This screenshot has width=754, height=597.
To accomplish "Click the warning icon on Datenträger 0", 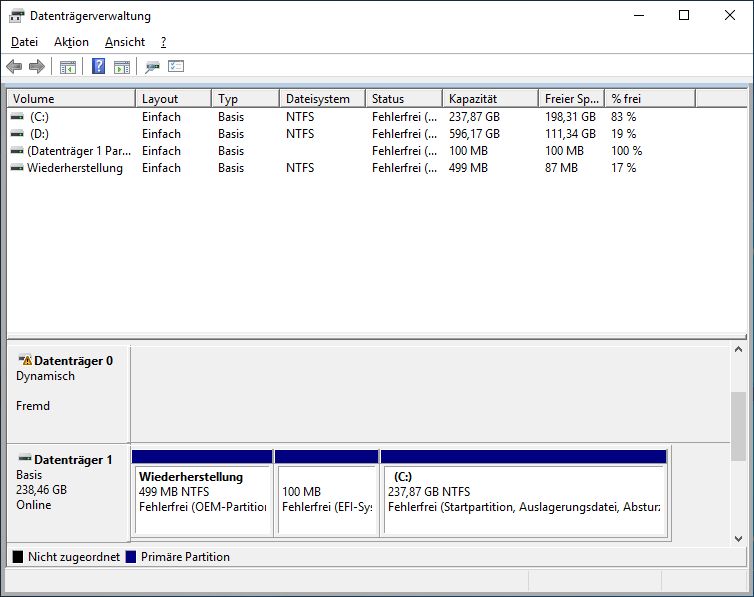I will [25, 360].
